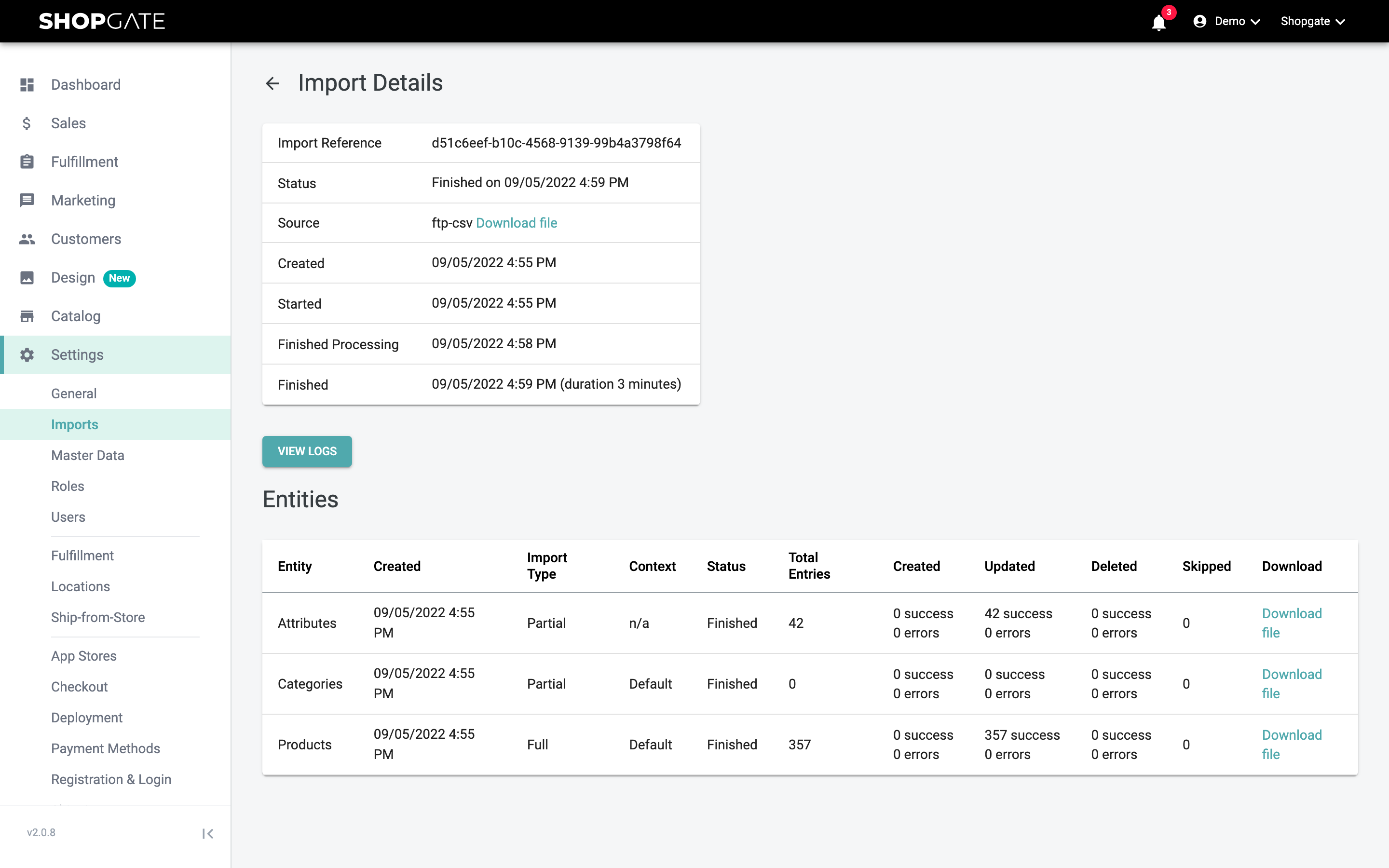This screenshot has height=868, width=1389.
Task: Open the main Fulfillment menu item
Action: tap(115, 162)
